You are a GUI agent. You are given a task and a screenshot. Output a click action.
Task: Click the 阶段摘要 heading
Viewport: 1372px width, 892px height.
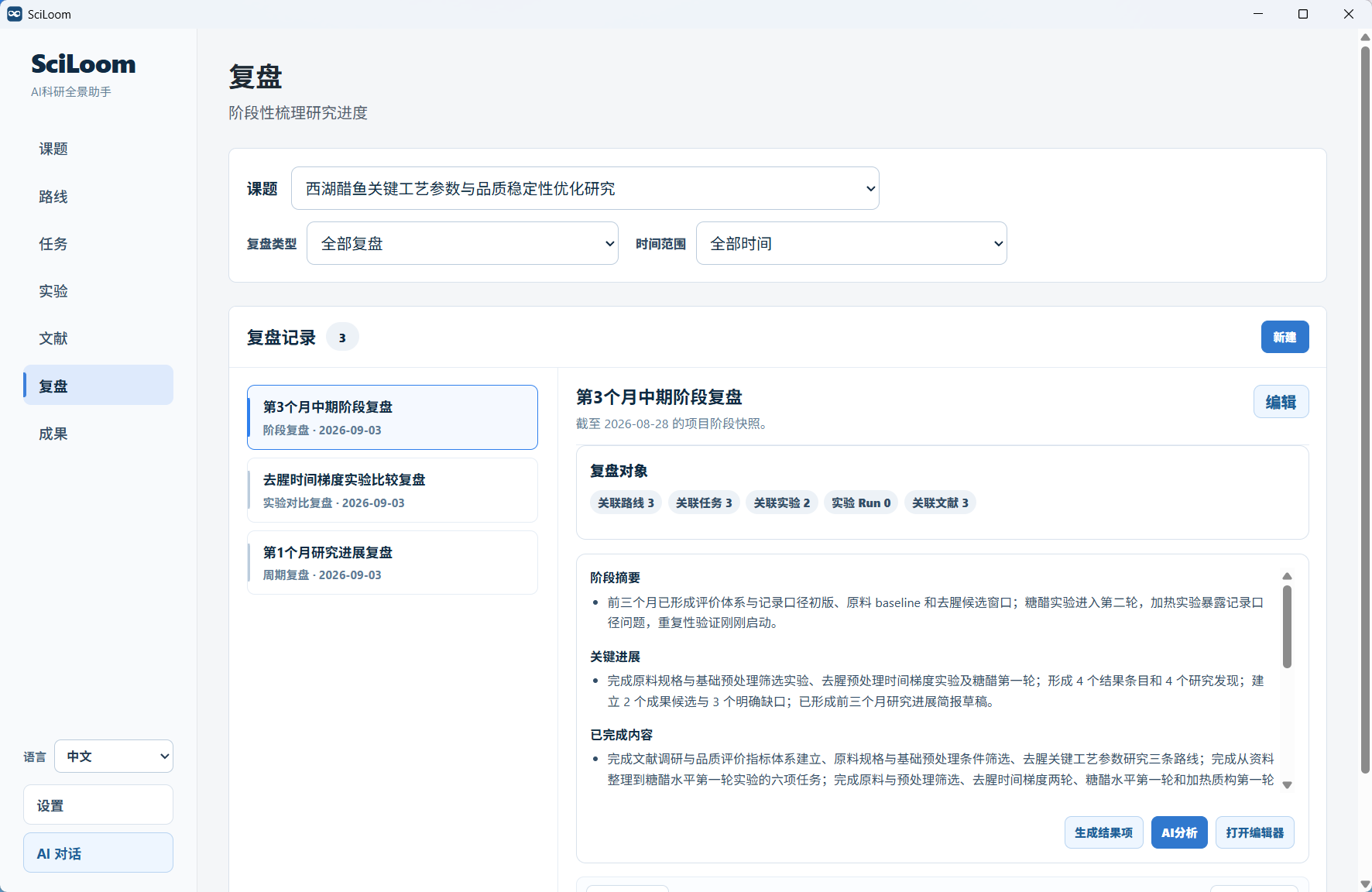pyautogui.click(x=615, y=578)
